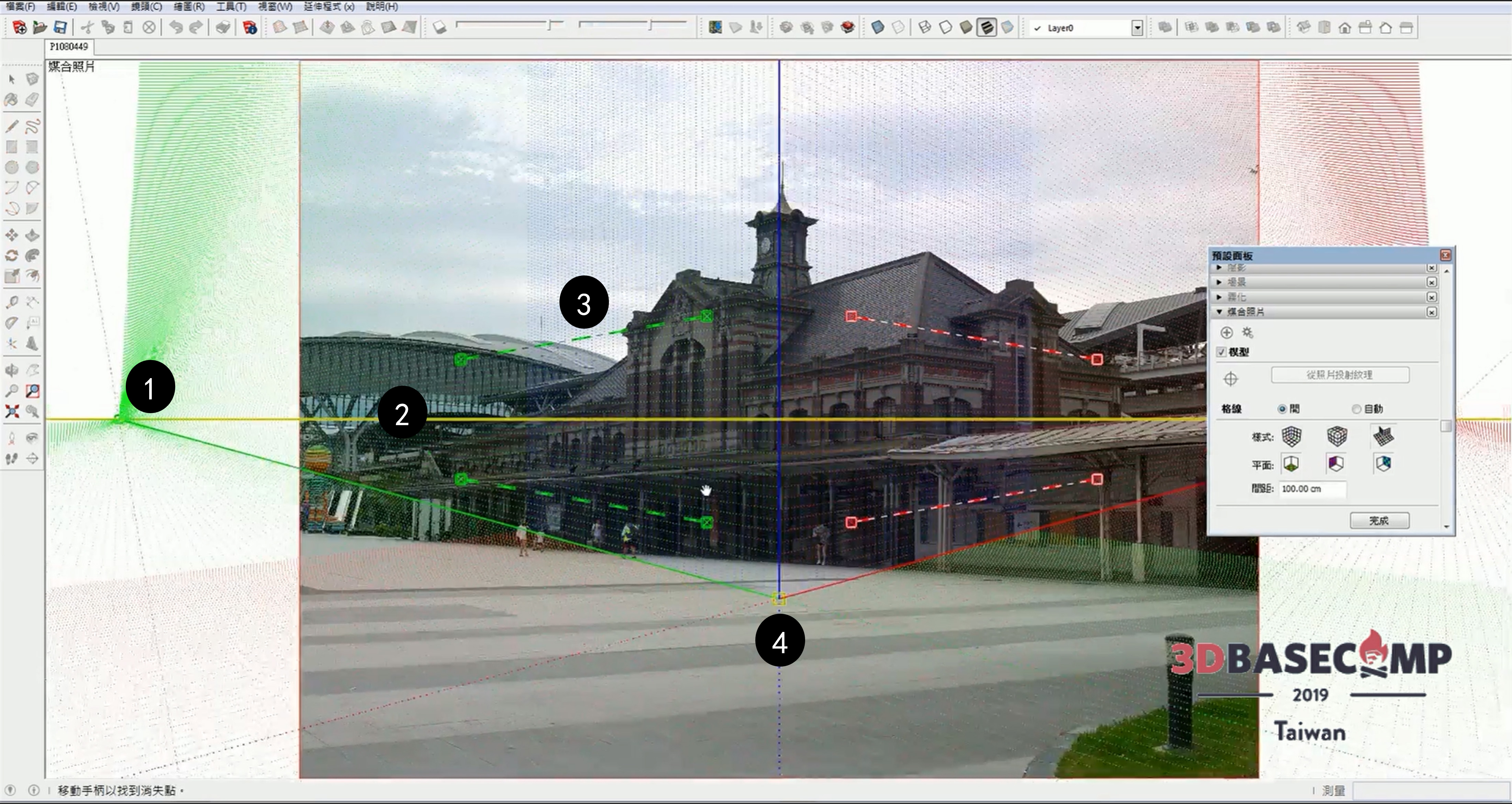
Task: Select the 自動 grid radio button
Action: 1356,409
